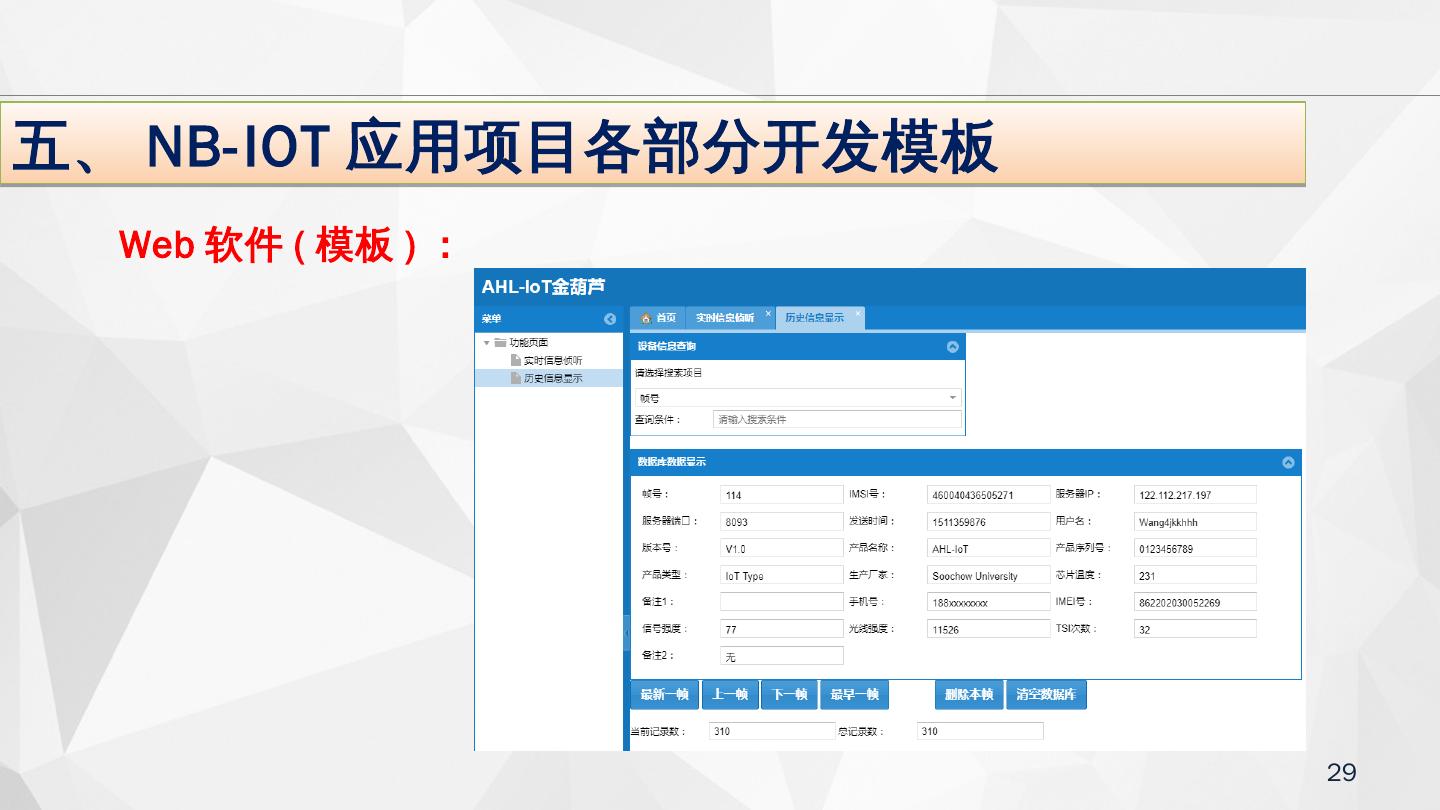Click the page icon beside 历史信息显示

tap(516, 378)
